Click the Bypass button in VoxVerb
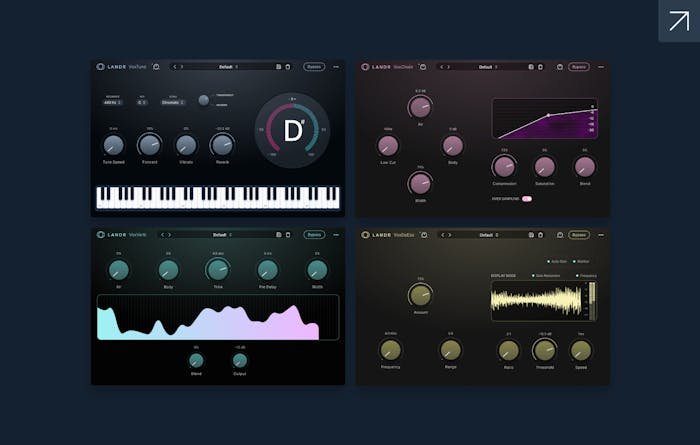Image resolution: width=700 pixels, height=445 pixels. pyautogui.click(x=314, y=235)
